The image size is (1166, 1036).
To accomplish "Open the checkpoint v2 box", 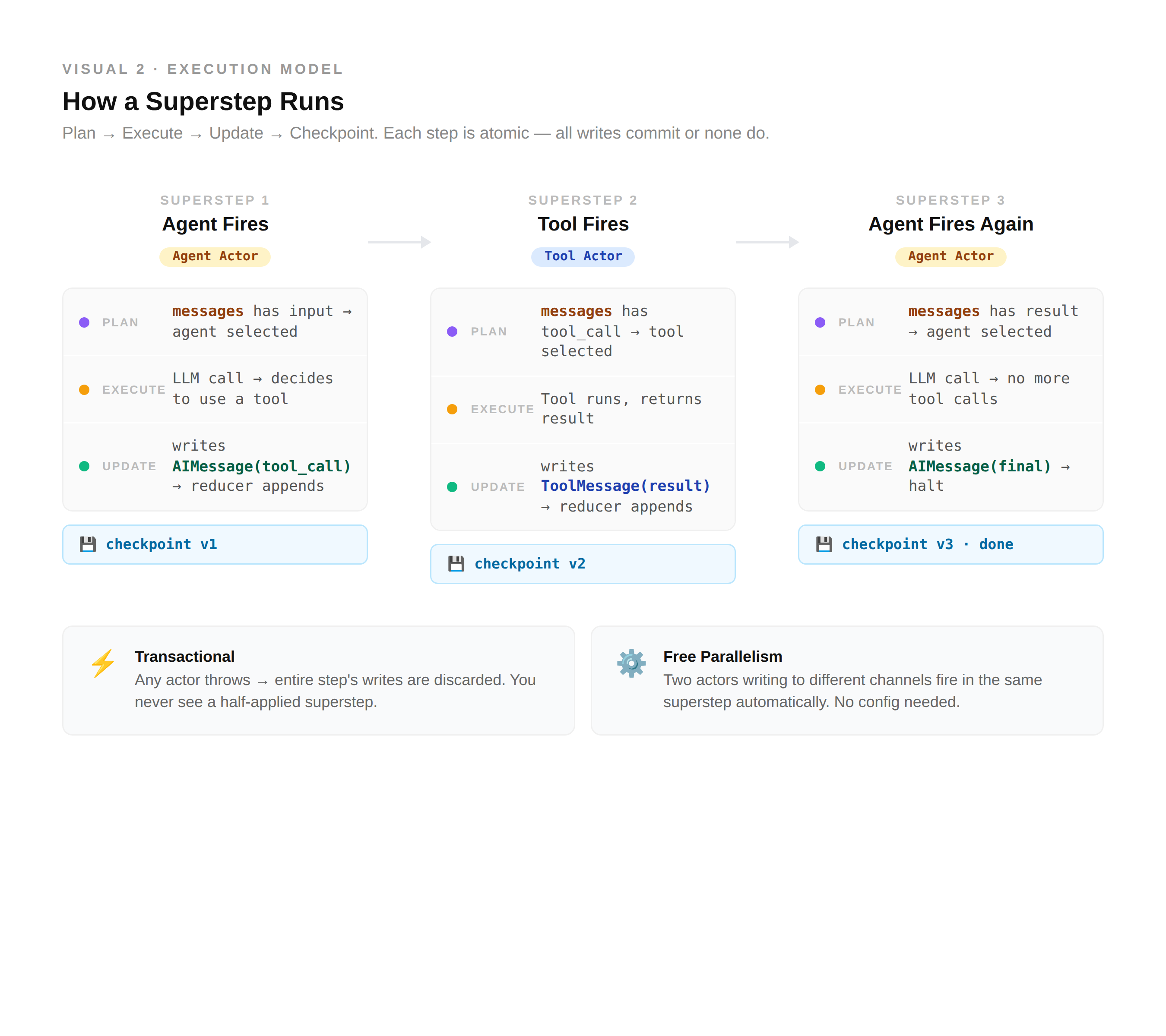I will click(x=583, y=563).
